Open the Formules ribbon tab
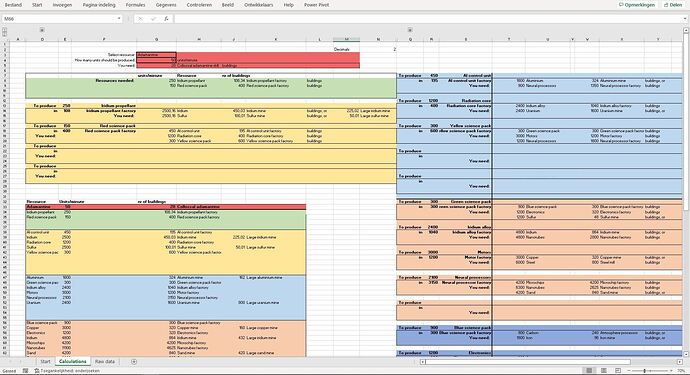Screen dimensions: 690x375 coord(136,5)
